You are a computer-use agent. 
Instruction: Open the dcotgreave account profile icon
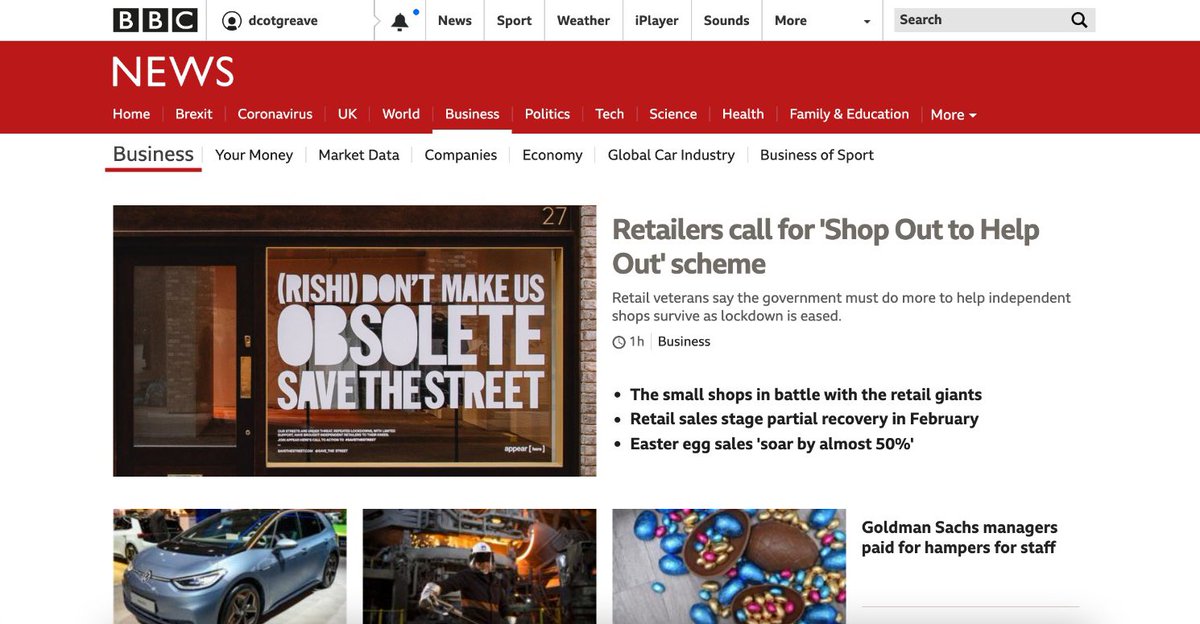[232, 20]
